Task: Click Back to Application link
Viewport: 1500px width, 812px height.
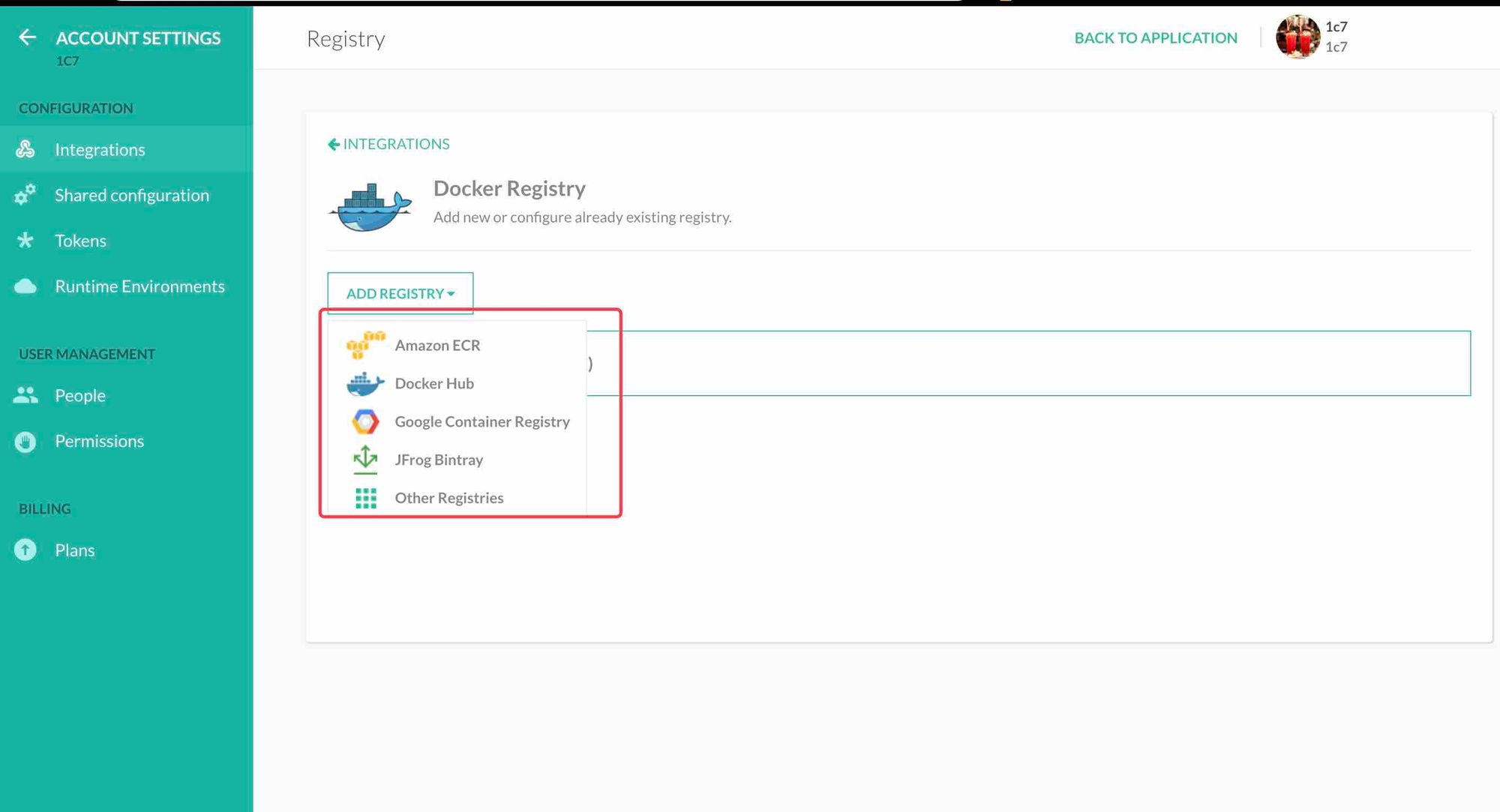Action: coord(1155,38)
